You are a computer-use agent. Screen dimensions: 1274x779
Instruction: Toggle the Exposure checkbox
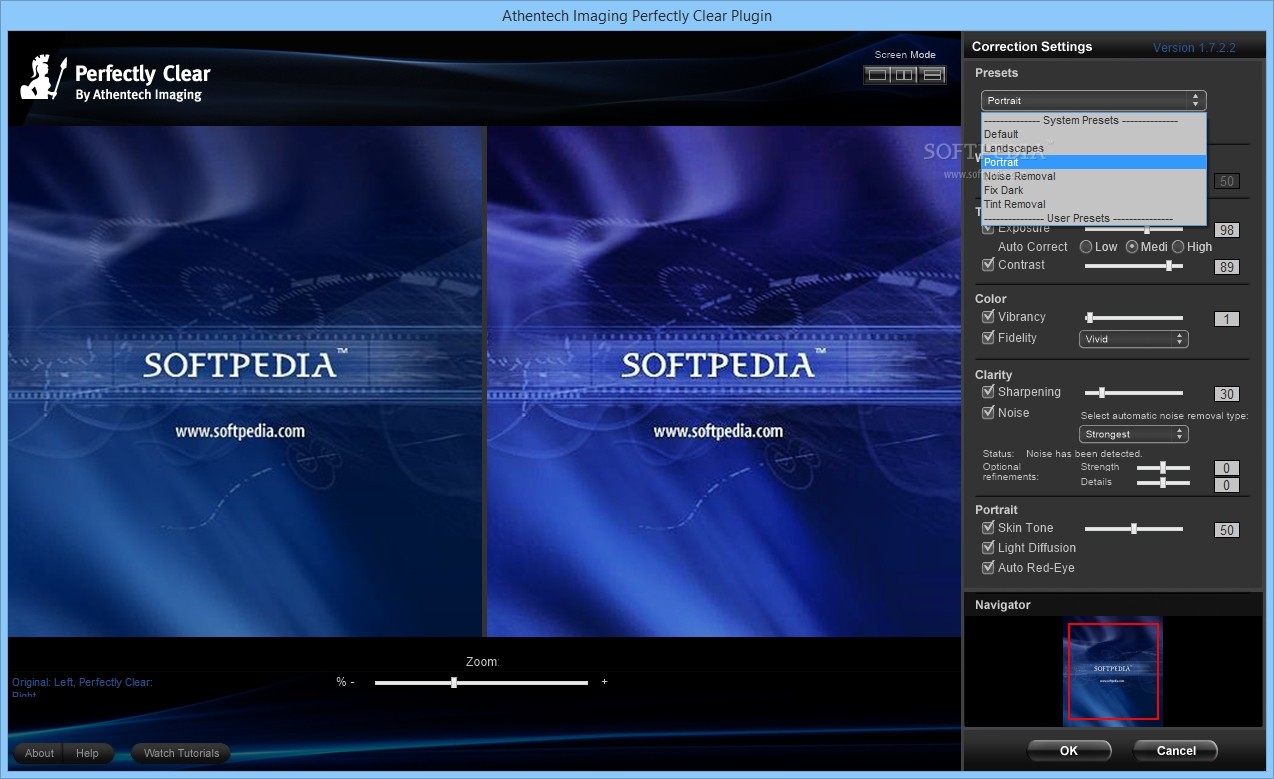click(988, 228)
